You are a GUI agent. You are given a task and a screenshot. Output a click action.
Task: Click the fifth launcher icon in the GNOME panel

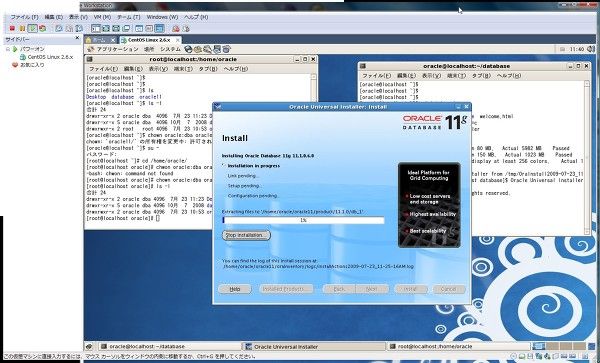pyautogui.click(x=227, y=49)
